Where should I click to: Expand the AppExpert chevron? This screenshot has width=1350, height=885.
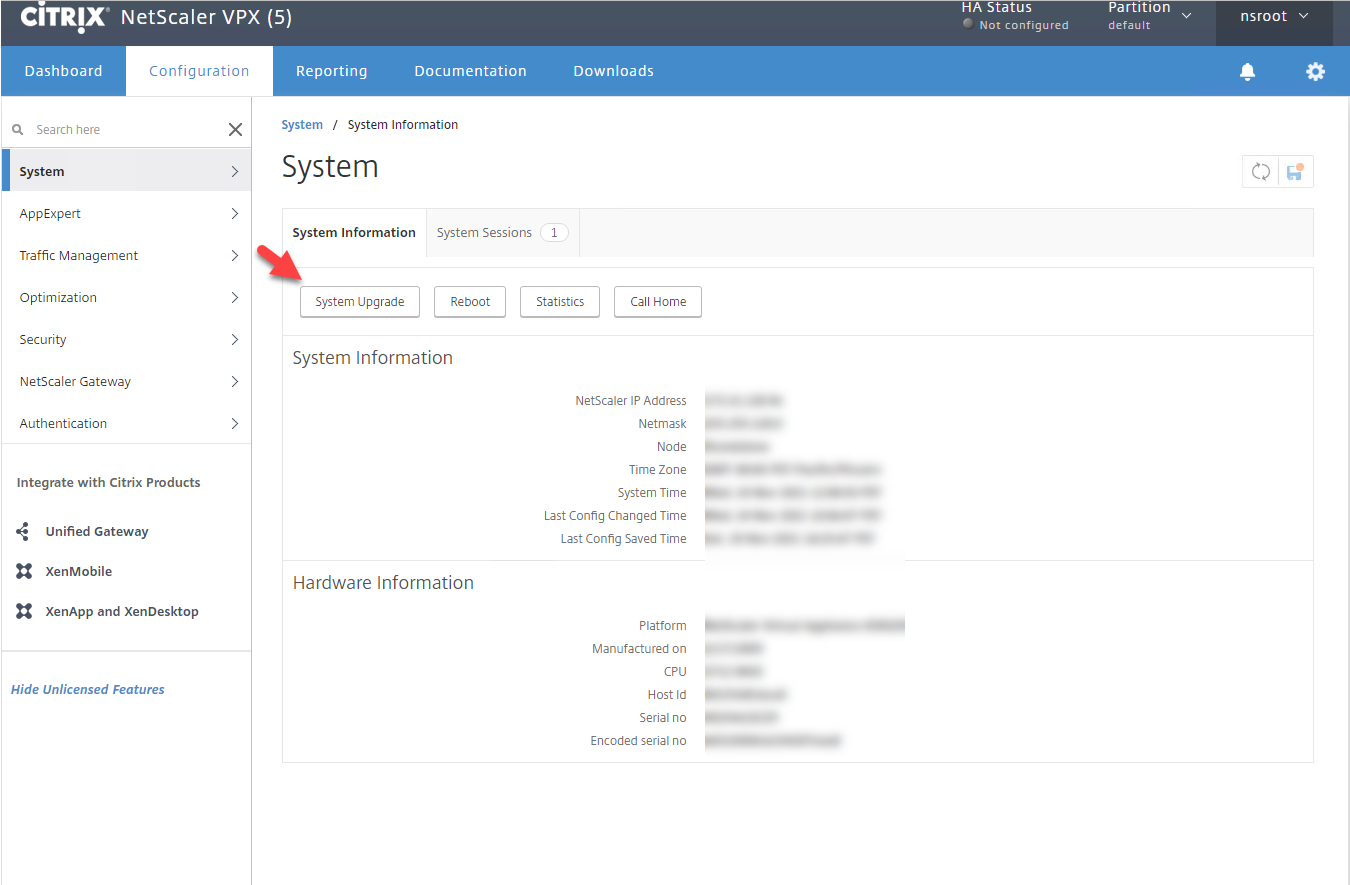coord(235,213)
